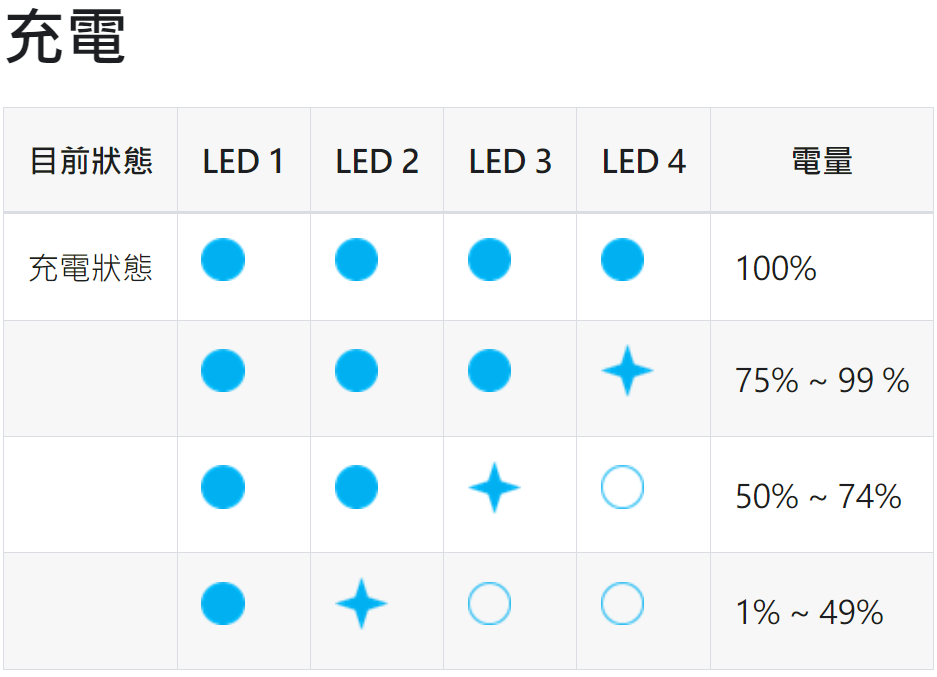
Task: Click empty LED 3 circle in 1%~49% row
Action: click(x=489, y=604)
